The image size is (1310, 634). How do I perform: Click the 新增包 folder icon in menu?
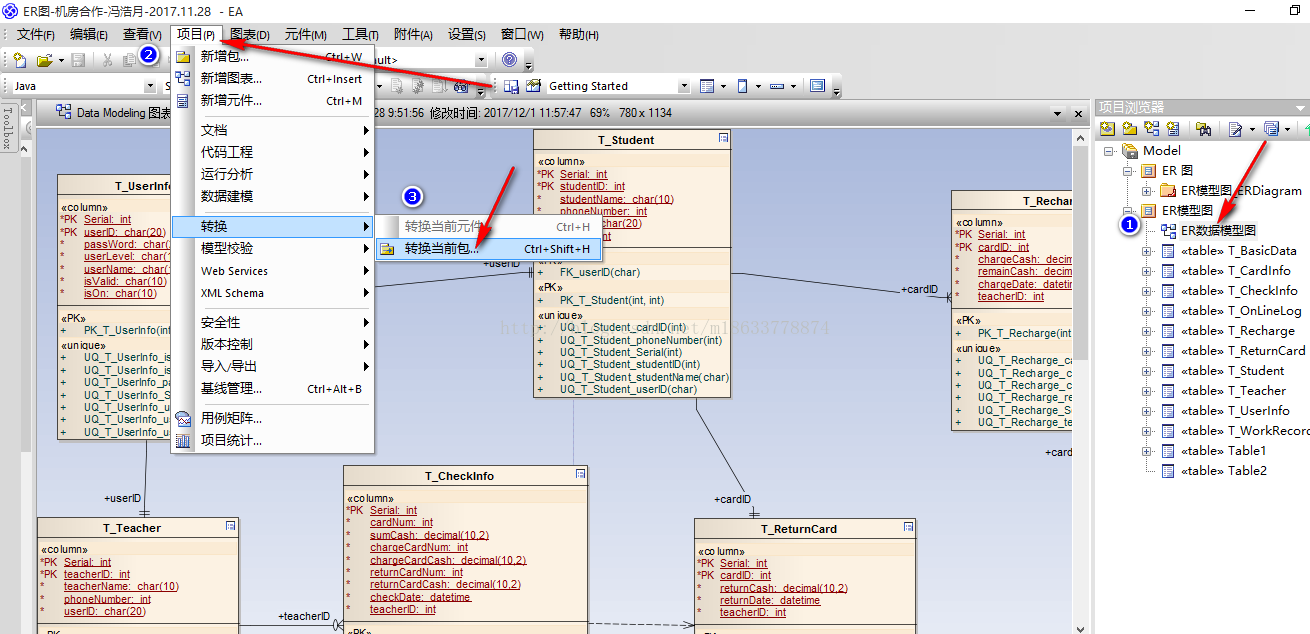(x=183, y=57)
